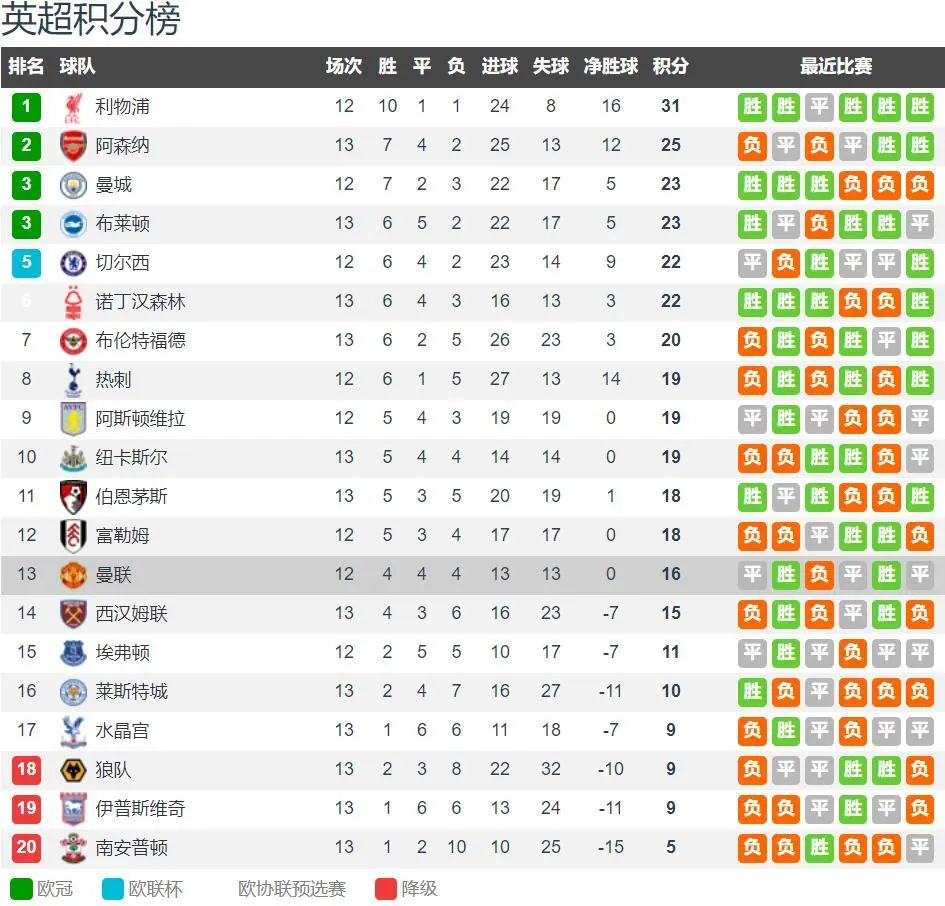This screenshot has height=906, width=945.
Task: Click the Southampton crest icon
Action: 74,848
